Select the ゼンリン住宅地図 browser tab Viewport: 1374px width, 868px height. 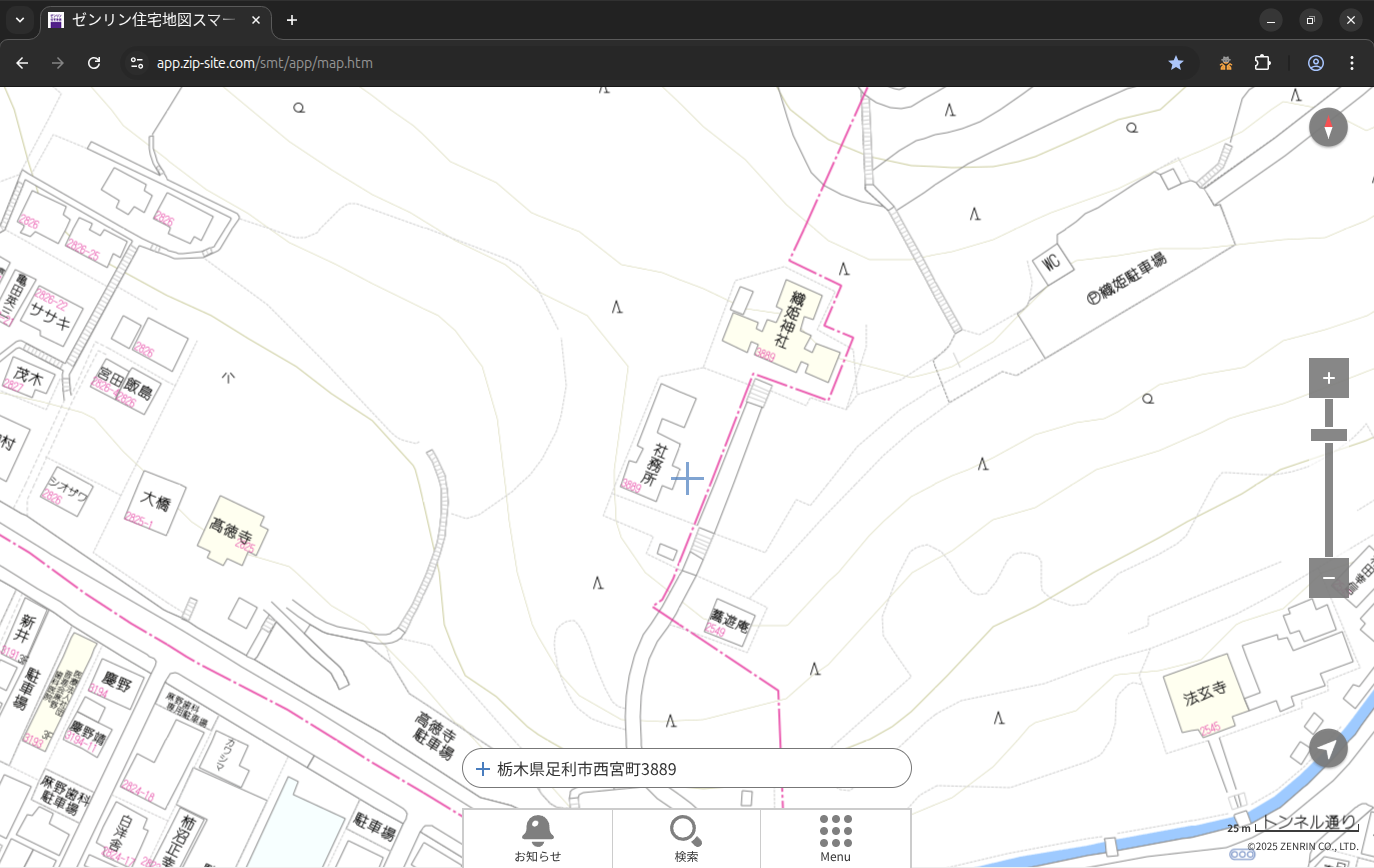[x=155, y=20]
